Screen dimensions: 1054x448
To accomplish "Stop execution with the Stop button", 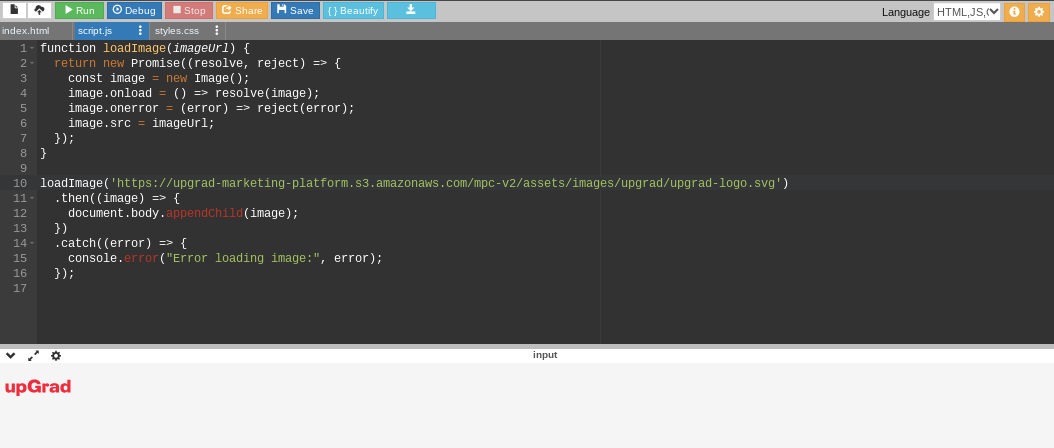I will (x=189, y=10).
